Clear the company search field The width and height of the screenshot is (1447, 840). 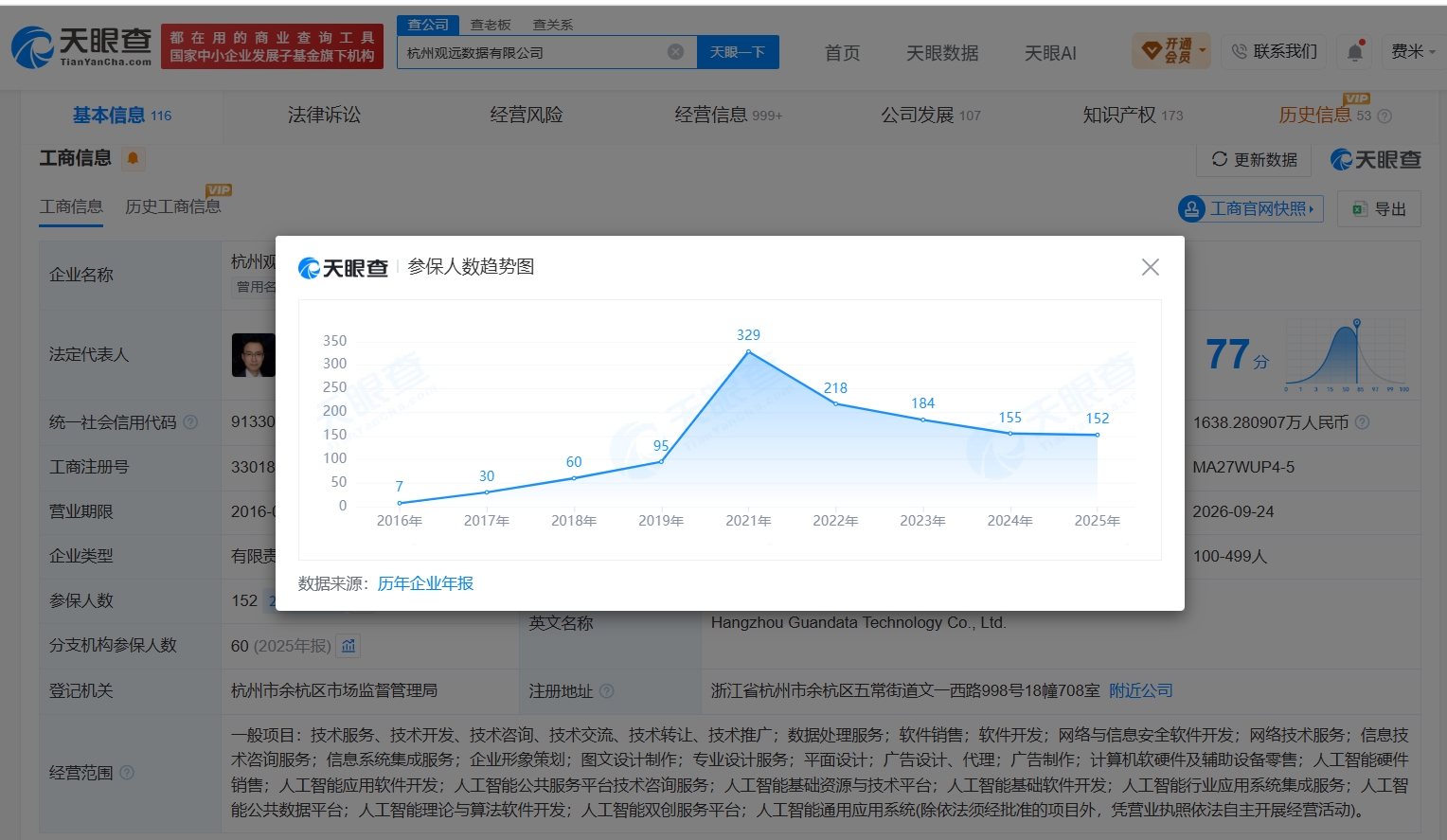(x=675, y=52)
